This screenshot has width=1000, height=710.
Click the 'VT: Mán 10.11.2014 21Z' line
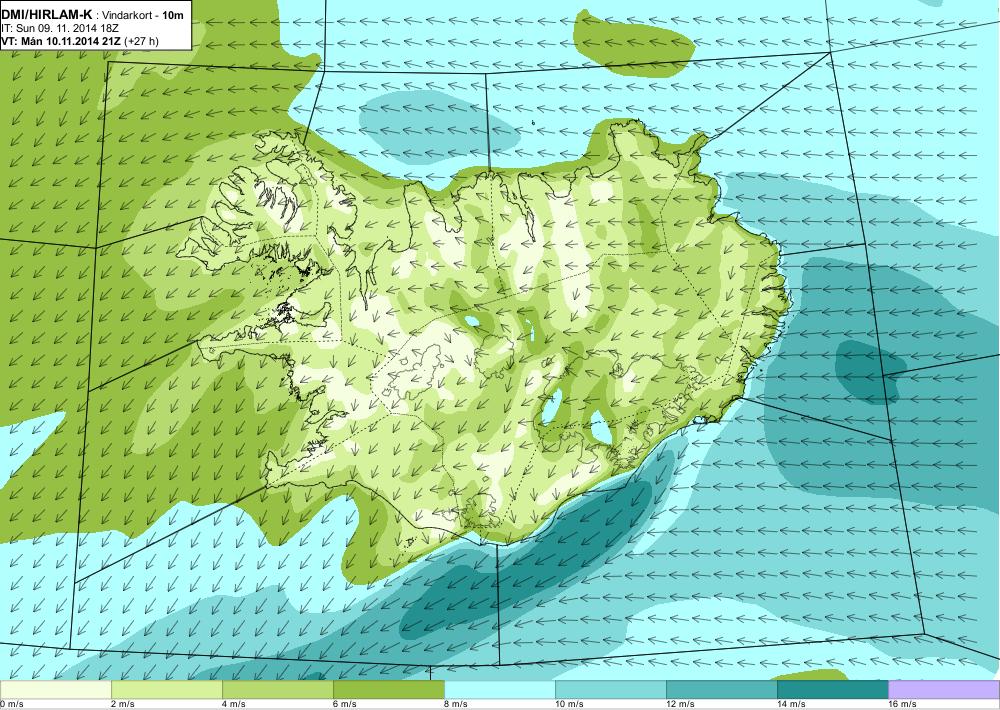[x=61, y=41]
